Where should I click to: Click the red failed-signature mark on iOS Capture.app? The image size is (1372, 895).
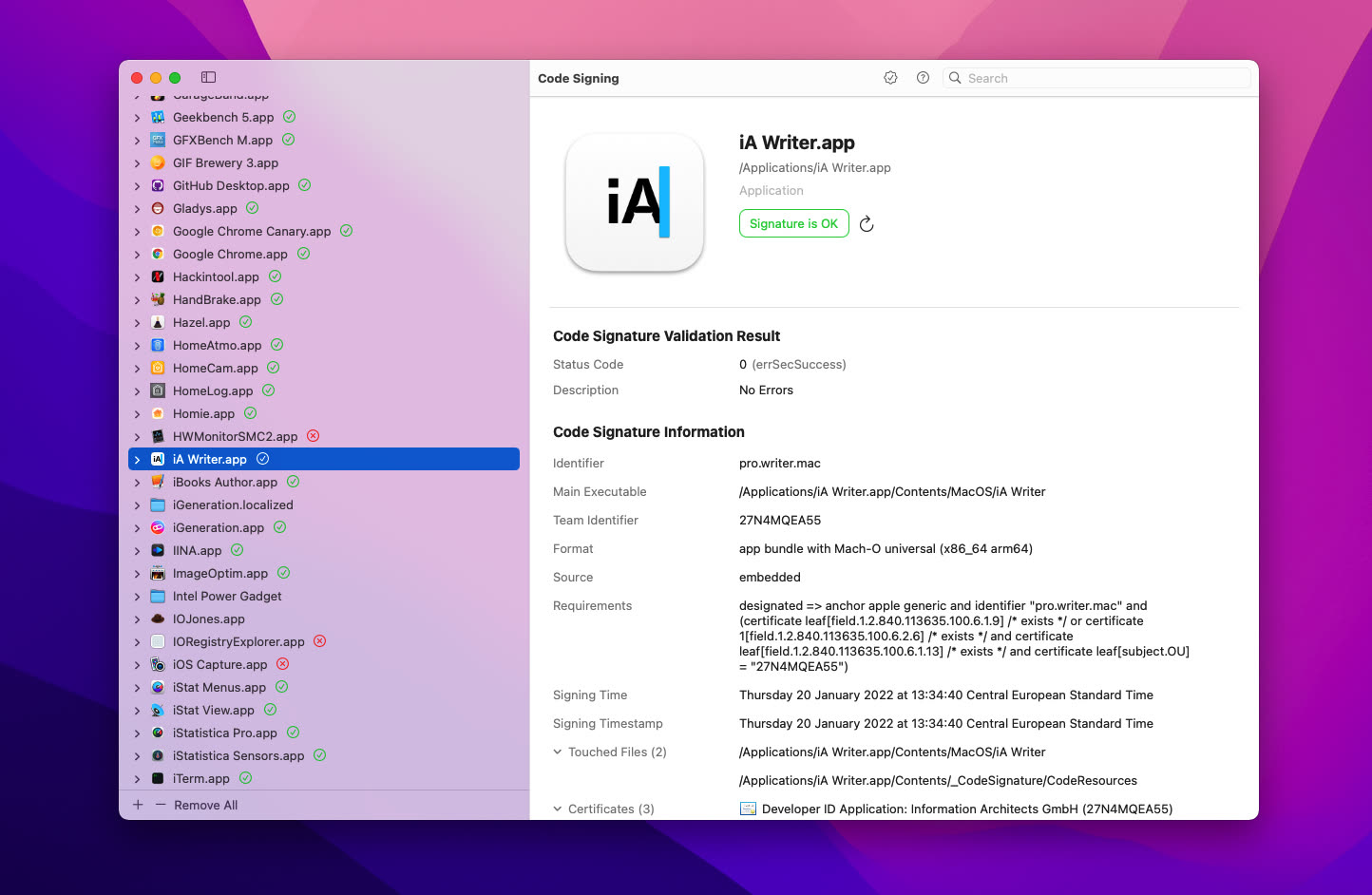coord(282,664)
